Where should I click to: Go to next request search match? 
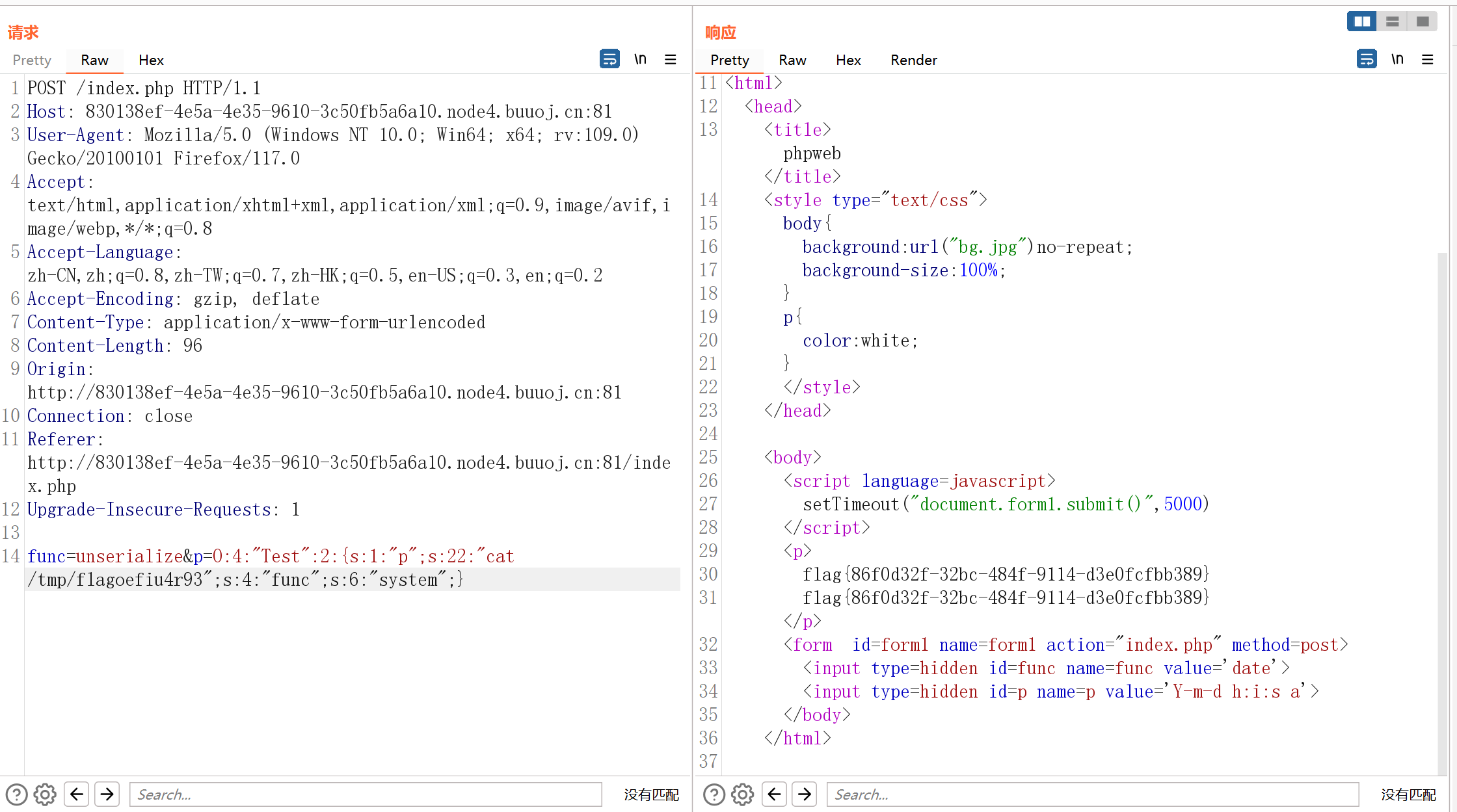107,794
